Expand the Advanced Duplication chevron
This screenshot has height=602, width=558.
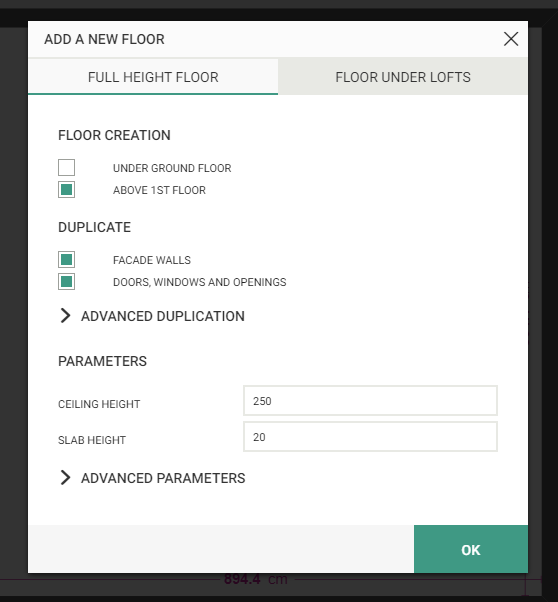65,316
